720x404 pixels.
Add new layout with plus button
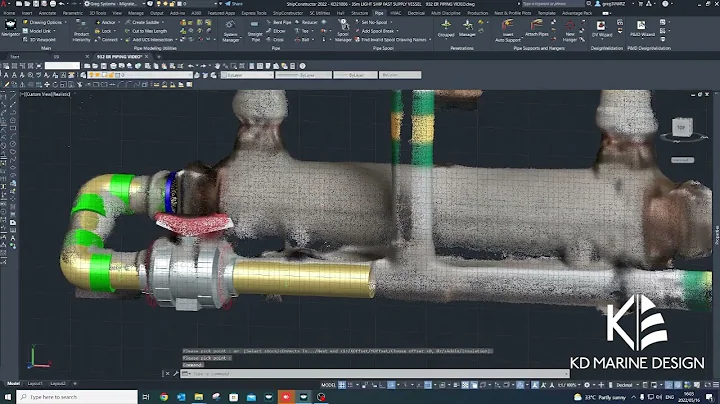pyautogui.click(x=75, y=383)
